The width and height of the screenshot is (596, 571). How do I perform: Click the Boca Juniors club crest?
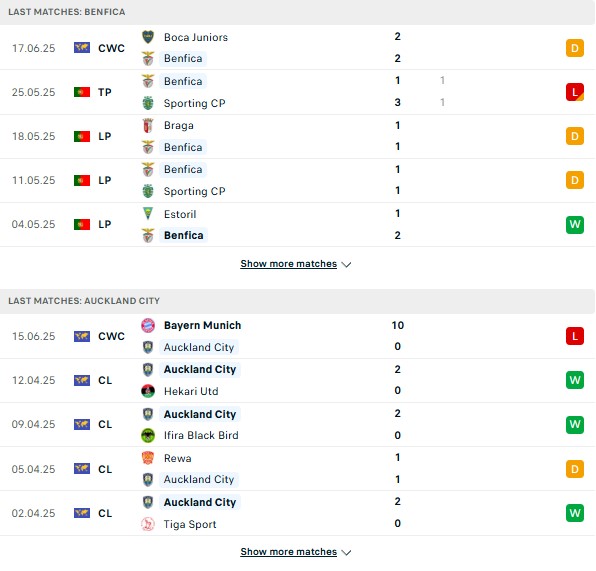point(148,37)
